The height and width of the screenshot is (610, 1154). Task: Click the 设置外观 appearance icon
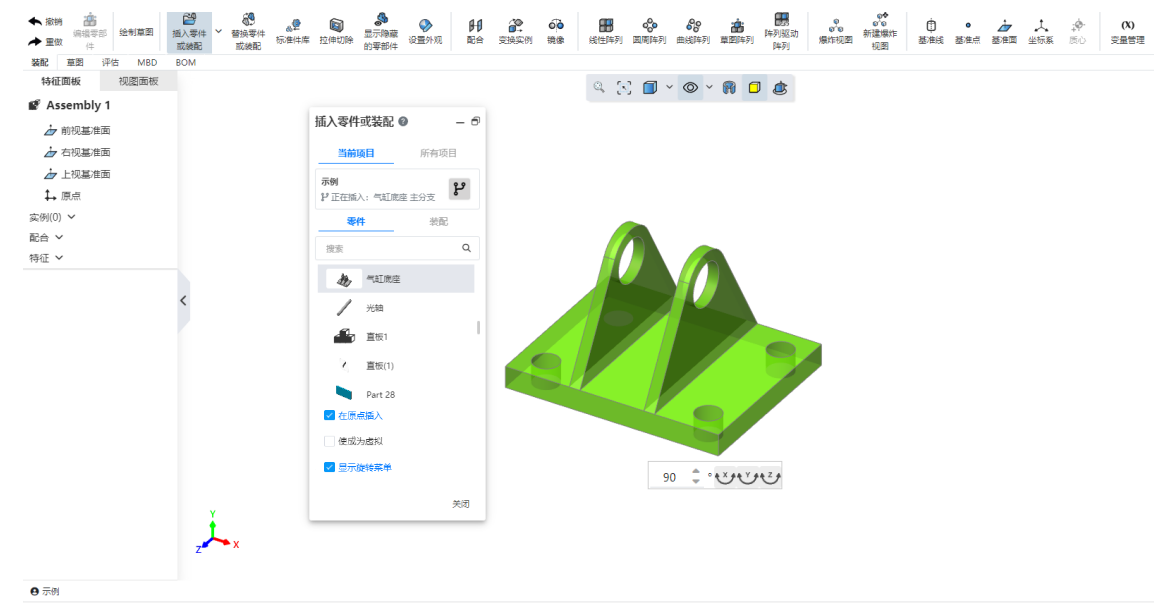click(x=425, y=26)
